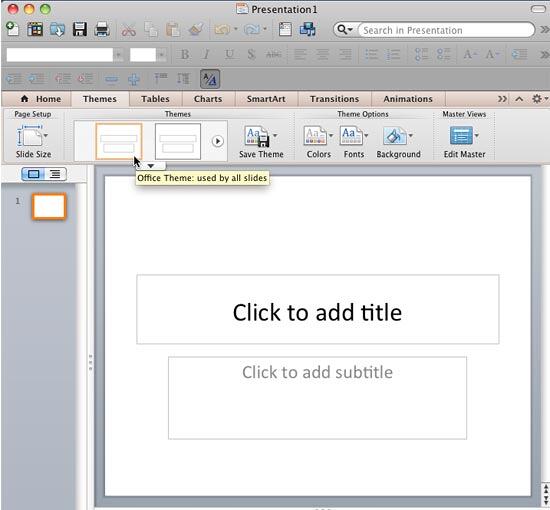Click in the Search in Presentation field
The height and width of the screenshot is (510, 550).
(445, 30)
